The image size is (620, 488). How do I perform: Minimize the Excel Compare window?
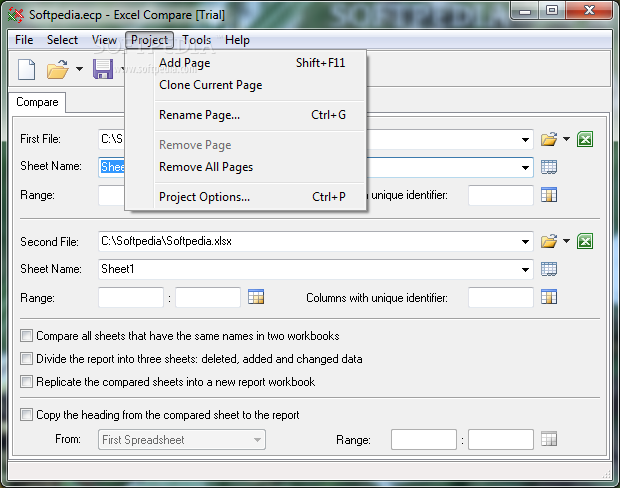525,10
